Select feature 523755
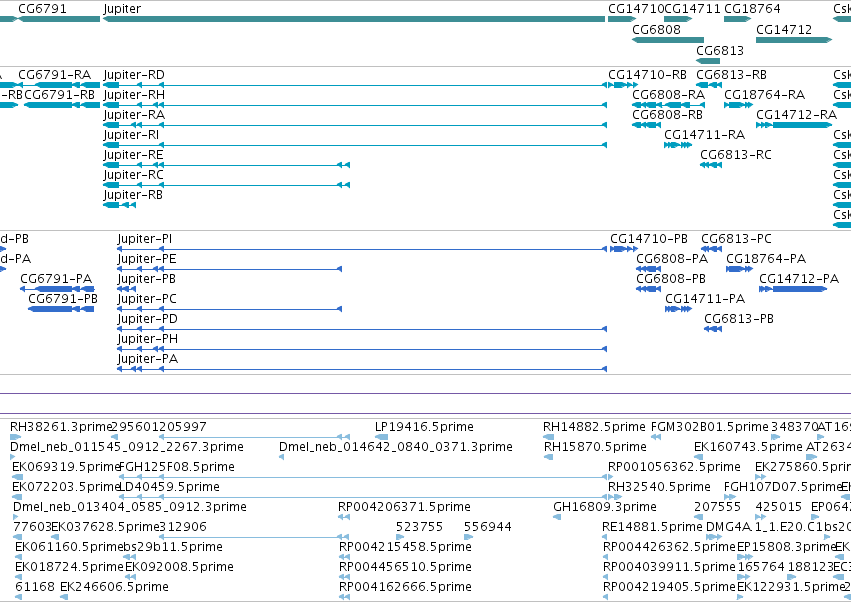 [419, 527]
